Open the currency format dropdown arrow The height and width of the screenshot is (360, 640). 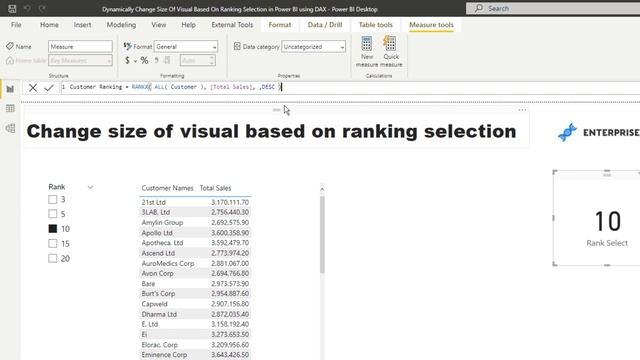135,61
